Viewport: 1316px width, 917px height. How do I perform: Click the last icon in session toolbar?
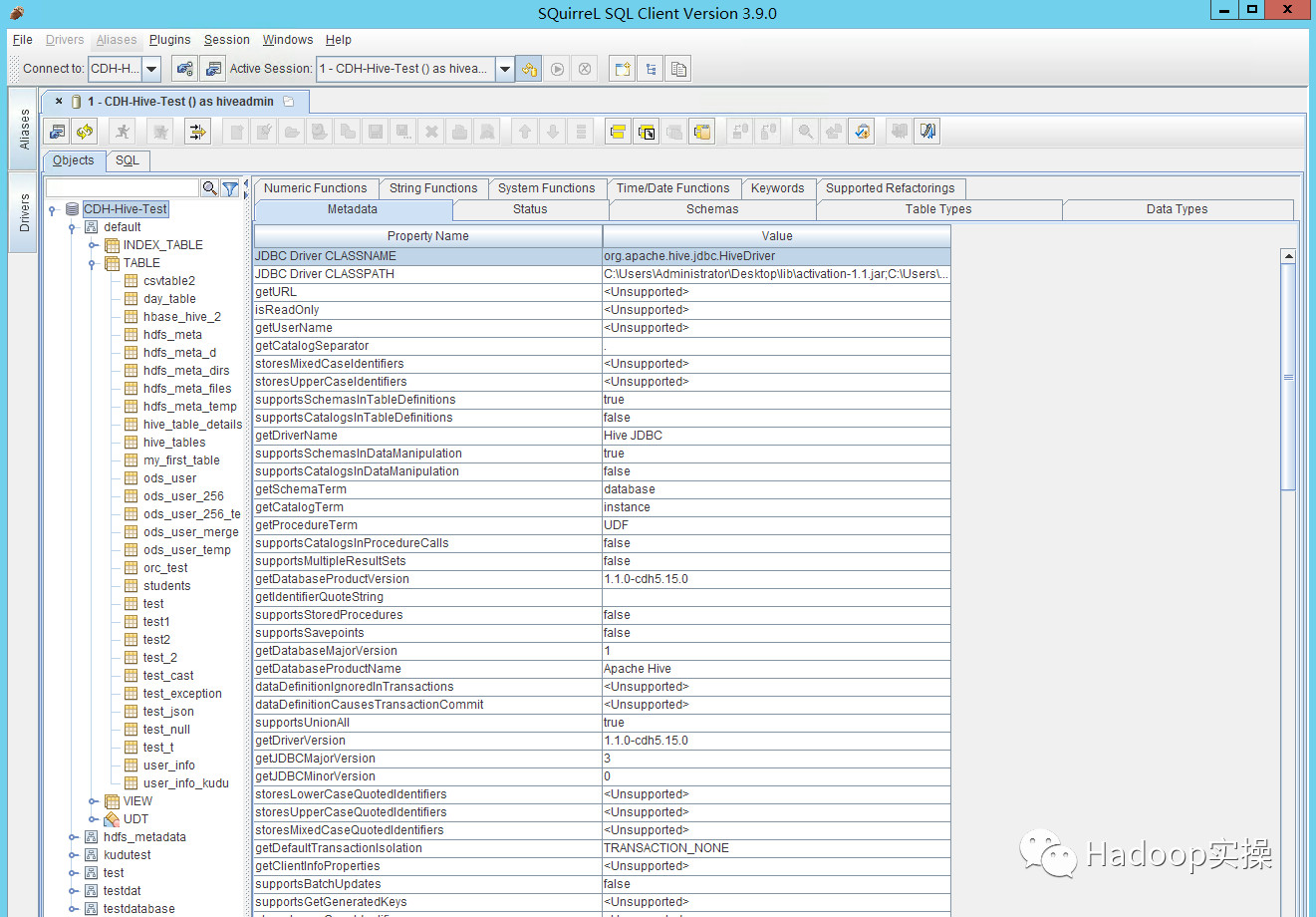pyautogui.click(x=927, y=132)
